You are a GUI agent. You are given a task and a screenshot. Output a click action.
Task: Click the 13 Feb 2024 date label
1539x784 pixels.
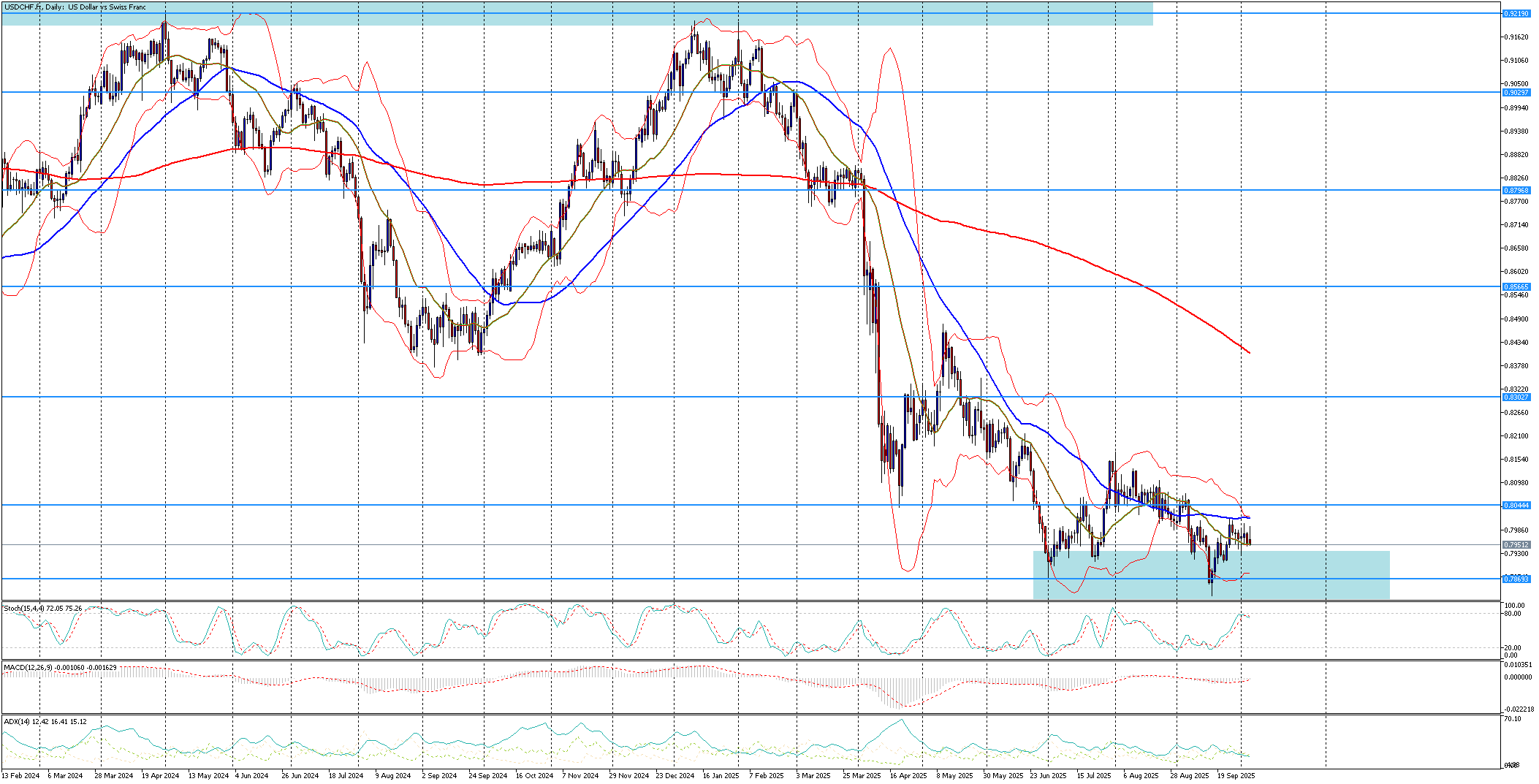pyautogui.click(x=20, y=776)
